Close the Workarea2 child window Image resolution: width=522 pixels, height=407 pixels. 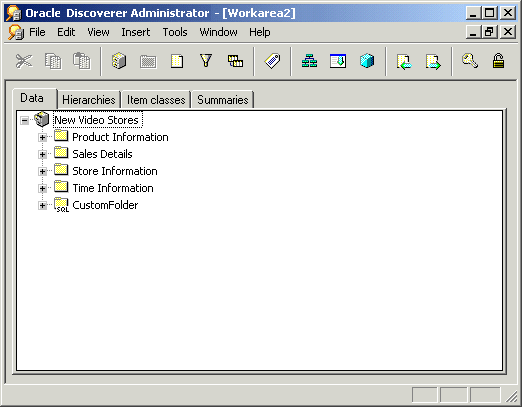click(508, 32)
